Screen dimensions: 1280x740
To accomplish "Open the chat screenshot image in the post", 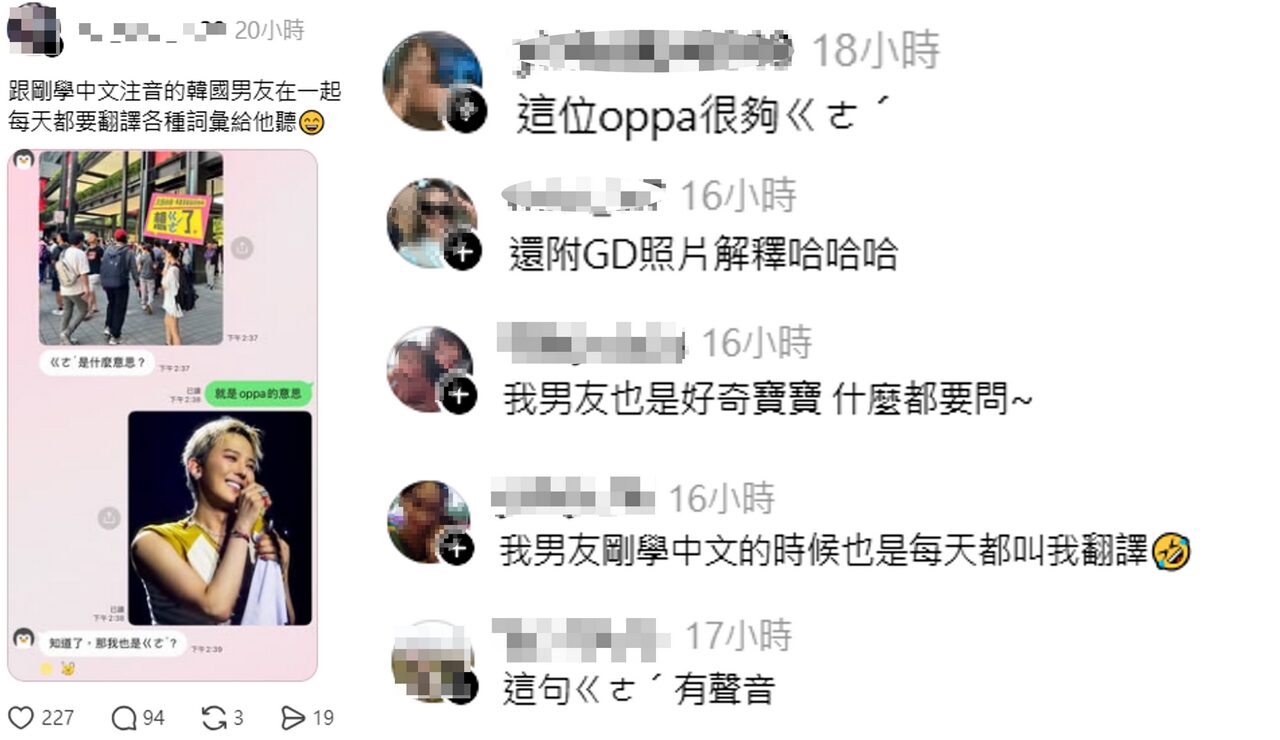I will click(x=163, y=414).
